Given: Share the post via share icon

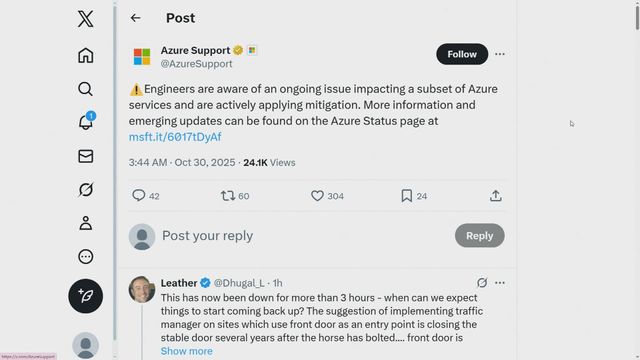Looking at the screenshot, I should click(496, 196).
